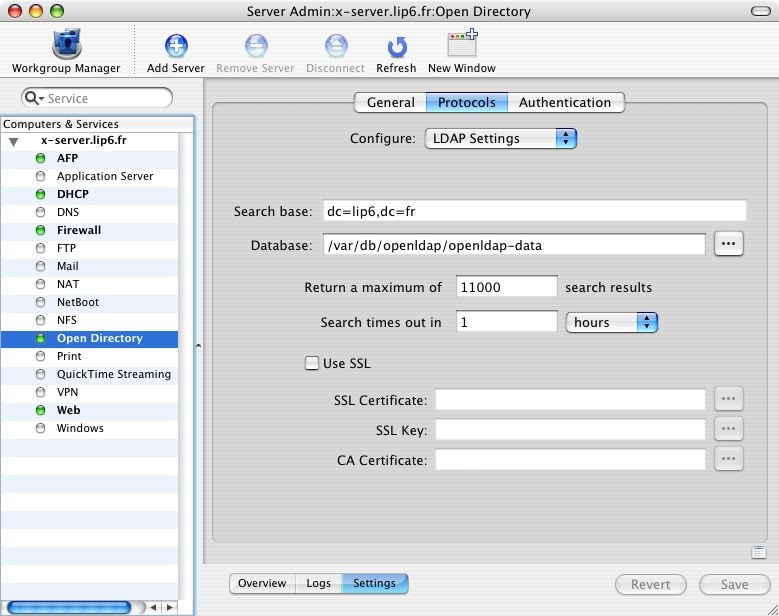Switch to the General tab

[x=390, y=102]
